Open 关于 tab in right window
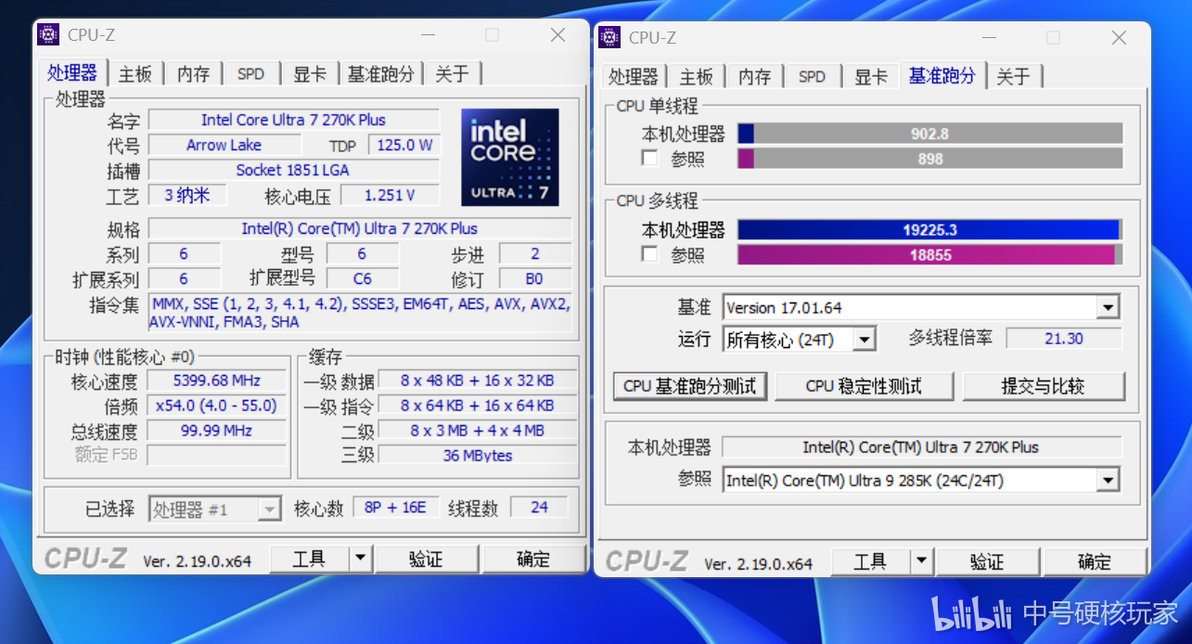 pos(1013,77)
